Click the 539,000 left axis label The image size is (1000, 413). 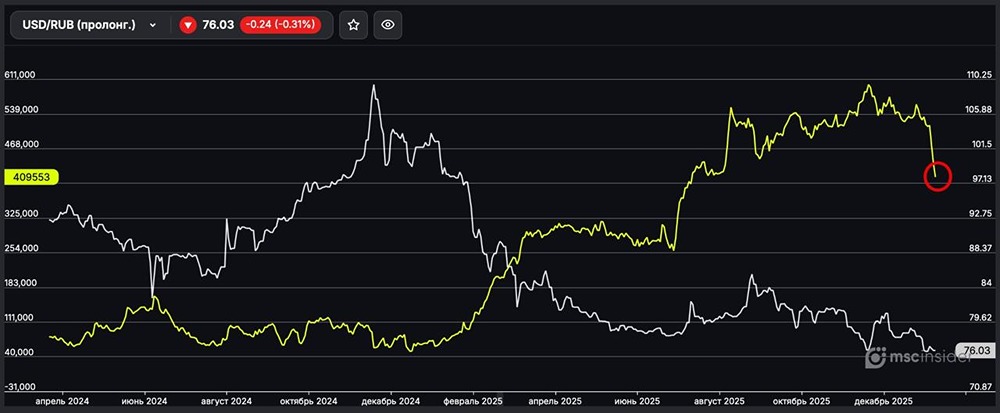(20, 110)
